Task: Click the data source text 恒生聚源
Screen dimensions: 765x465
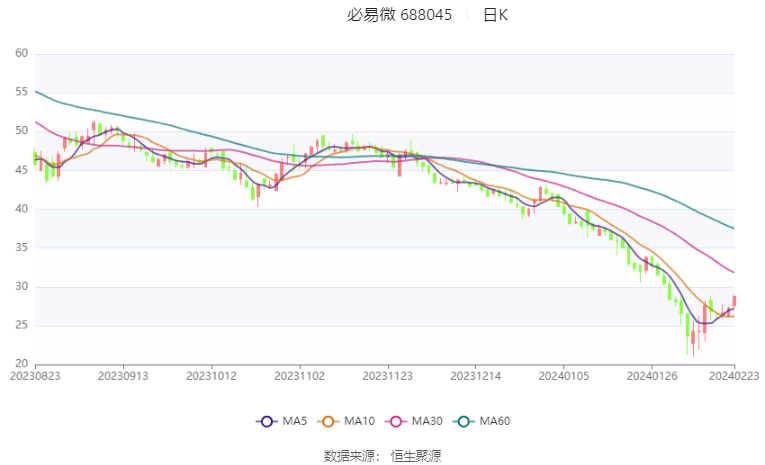Action: [416, 456]
